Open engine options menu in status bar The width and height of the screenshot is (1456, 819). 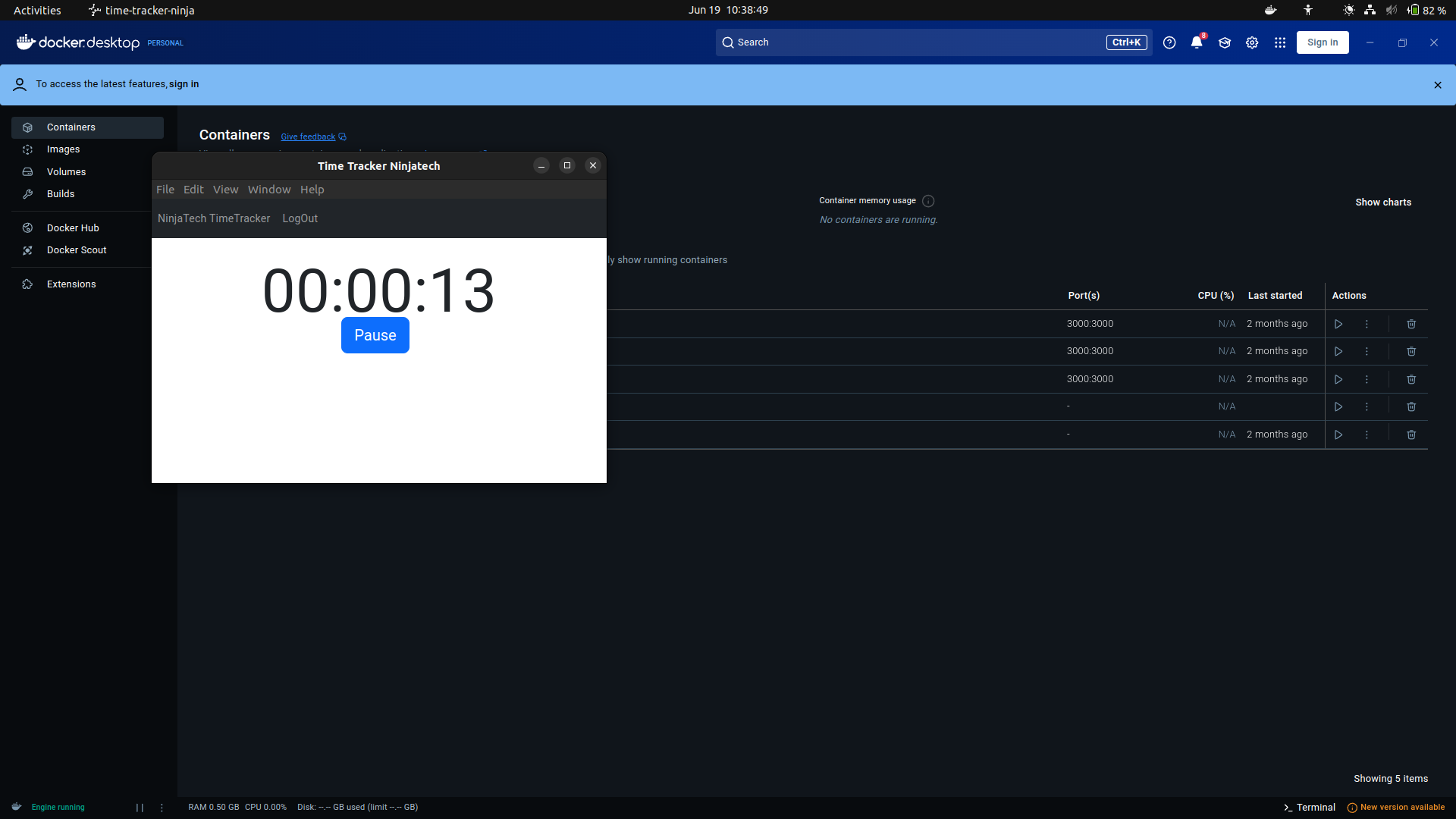point(162,808)
